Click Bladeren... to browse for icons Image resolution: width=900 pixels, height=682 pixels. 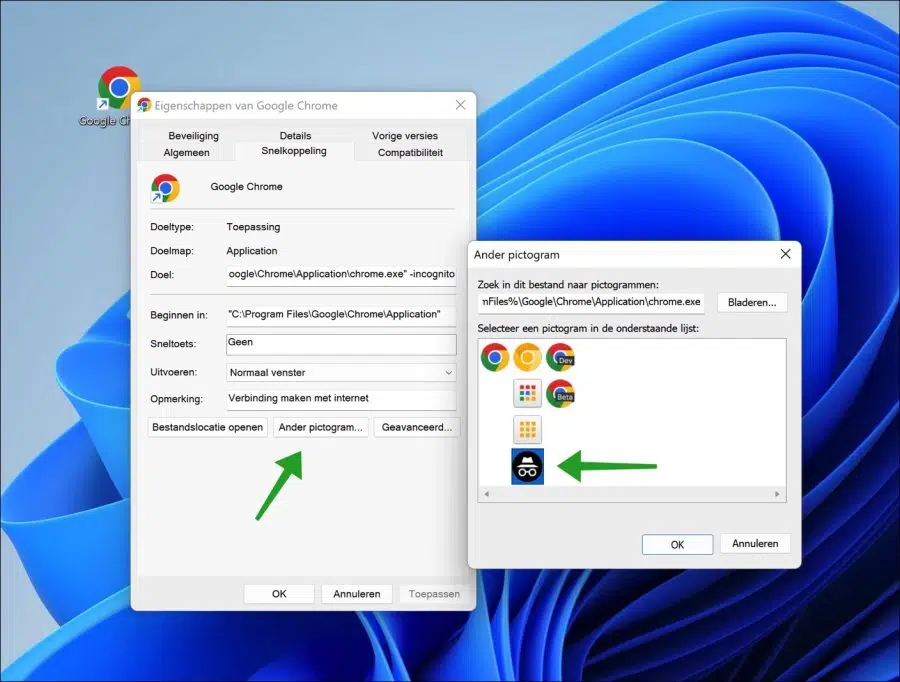pyautogui.click(x=752, y=303)
